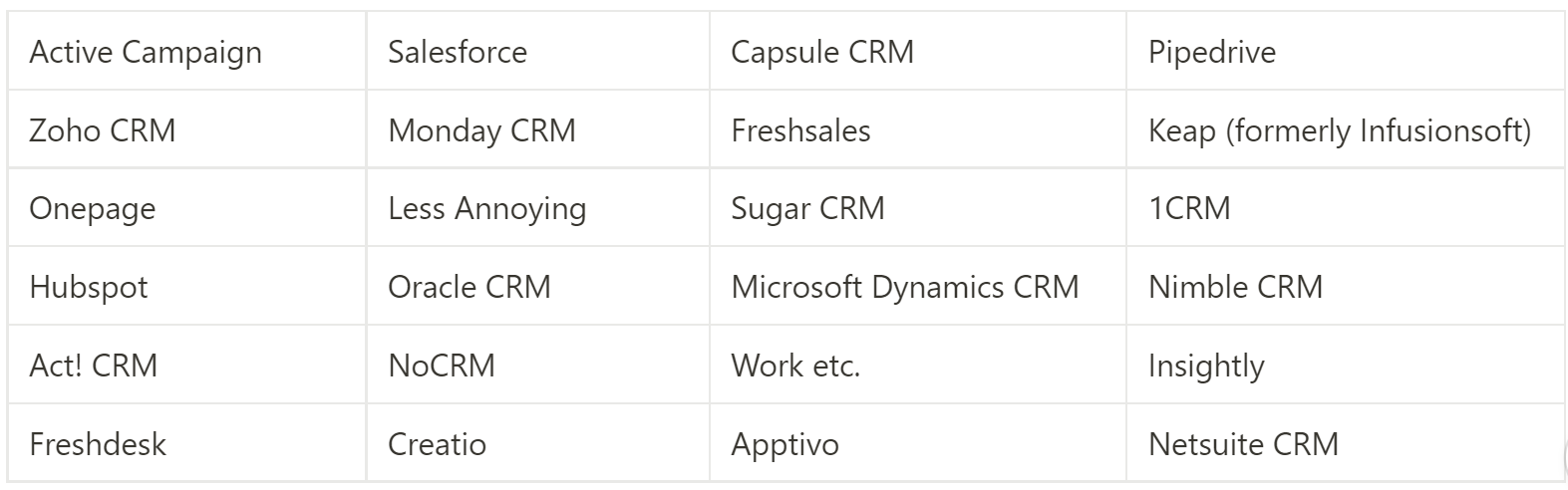Select Sugar CRM in the table
Screen dimensions: 1568x490
tap(807, 209)
